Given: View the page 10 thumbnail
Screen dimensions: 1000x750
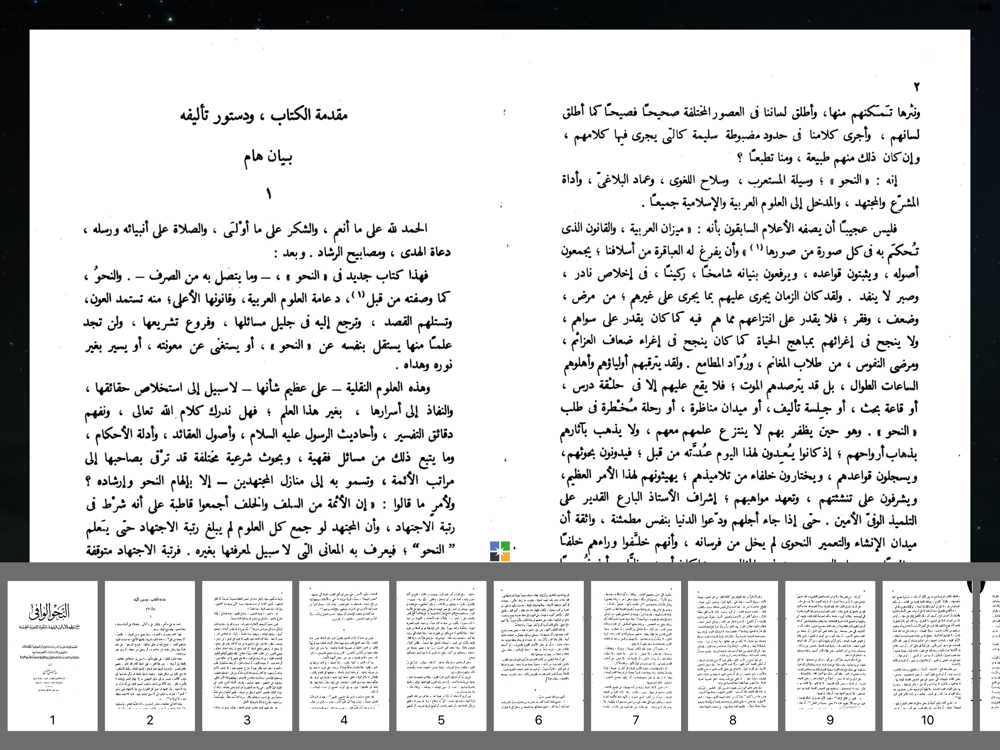Looking at the screenshot, I should (x=927, y=656).
